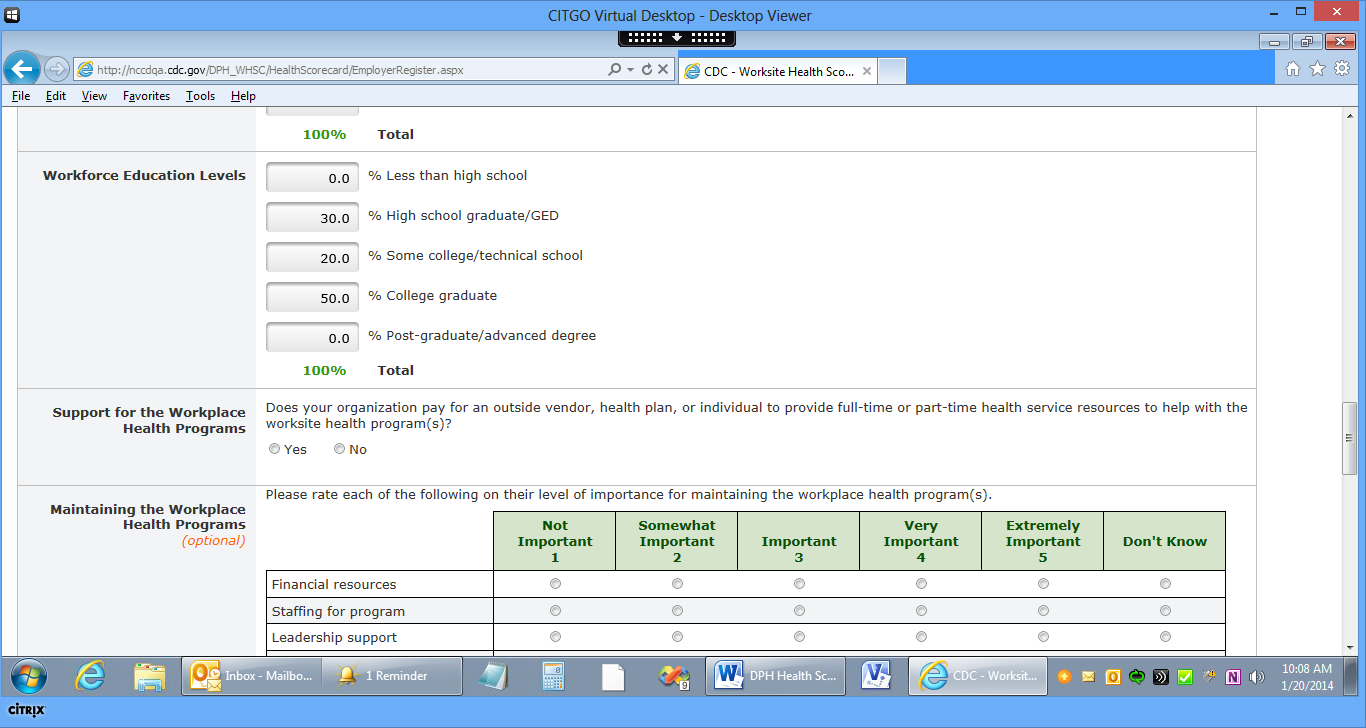
Task: Open the taskbar clock showing 10:08 AM
Action: click(x=1306, y=676)
